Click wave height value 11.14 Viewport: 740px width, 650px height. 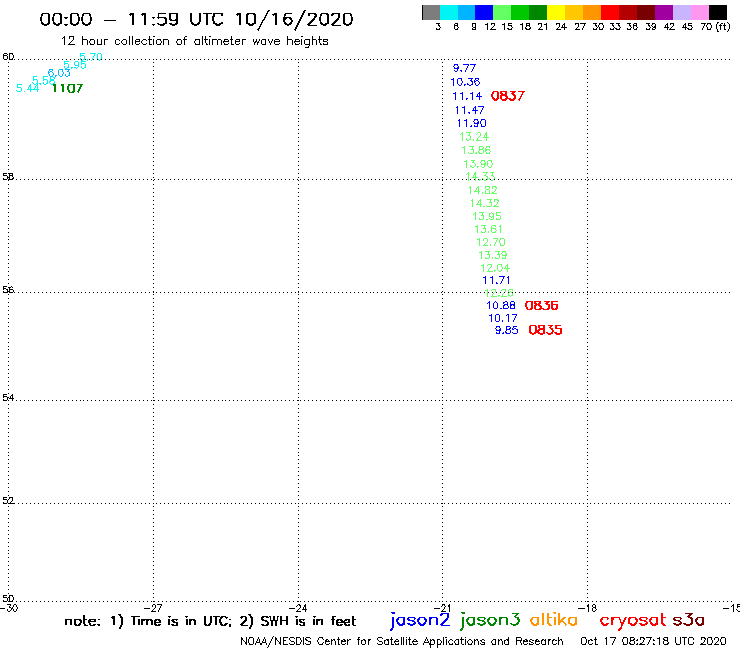click(467, 96)
